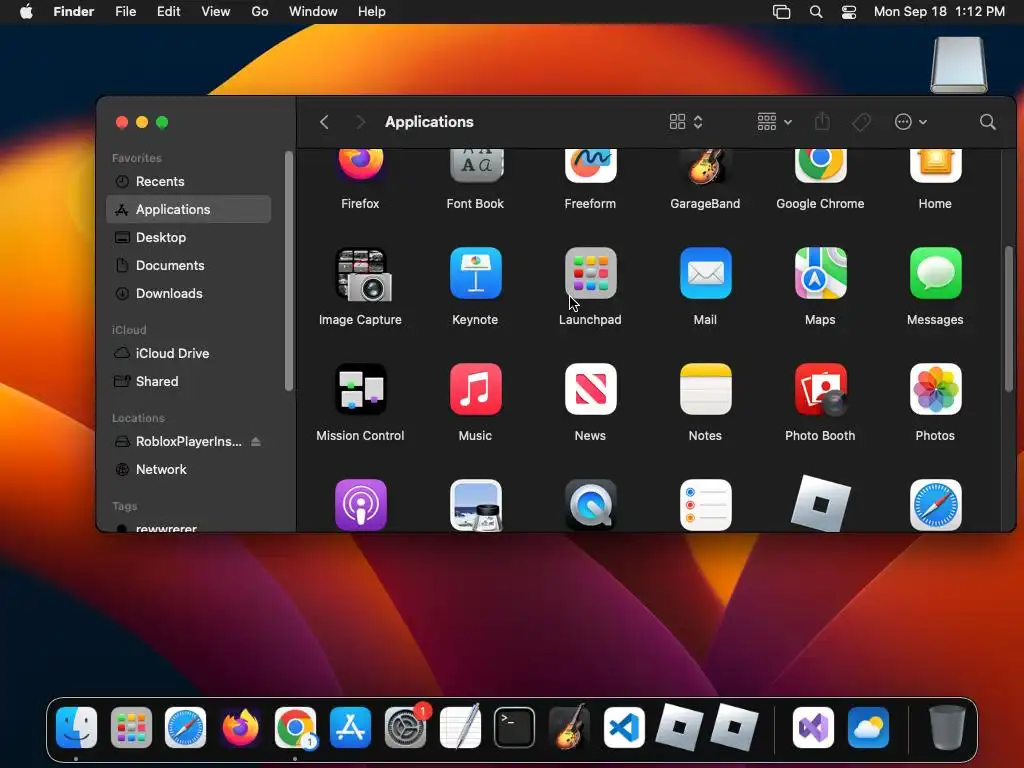Open the Apple menu
This screenshot has height=768, width=1024.
(26, 12)
